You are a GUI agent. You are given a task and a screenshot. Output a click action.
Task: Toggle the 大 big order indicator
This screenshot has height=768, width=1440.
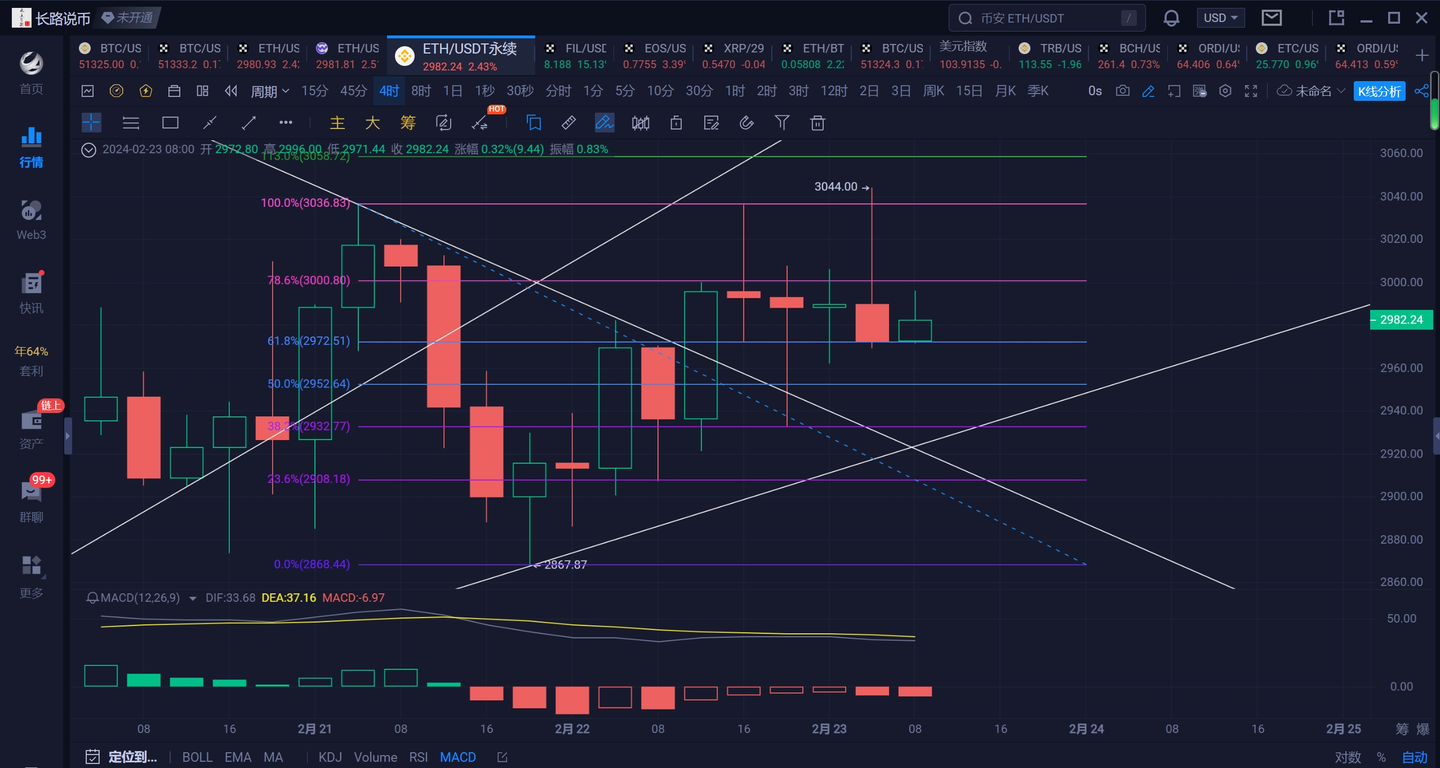point(372,123)
